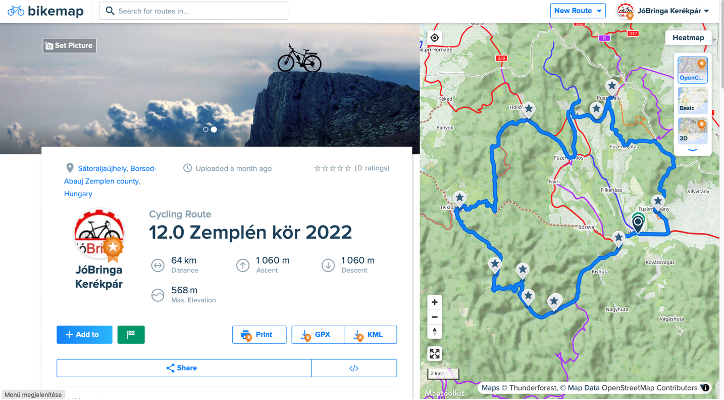Image resolution: width=724 pixels, height=400 pixels.
Task: Open embed code button beside Share
Action: pyautogui.click(x=354, y=368)
